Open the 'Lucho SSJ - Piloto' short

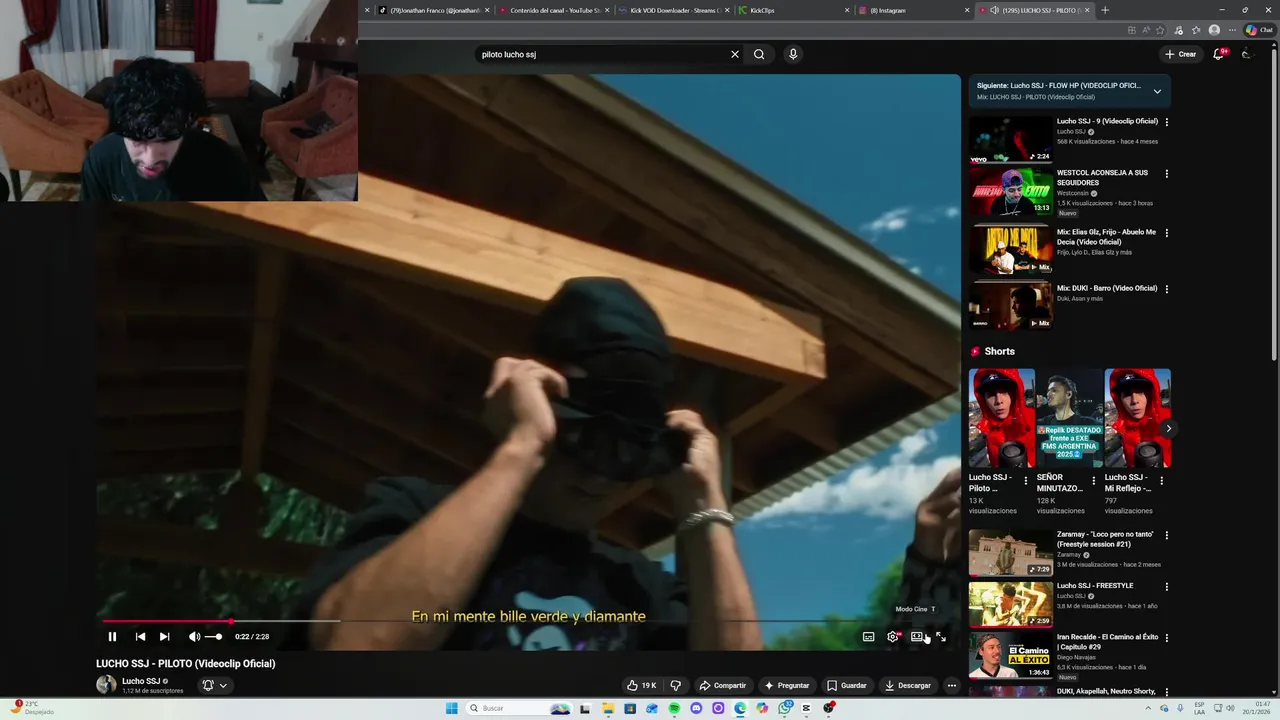[x=1001, y=418]
